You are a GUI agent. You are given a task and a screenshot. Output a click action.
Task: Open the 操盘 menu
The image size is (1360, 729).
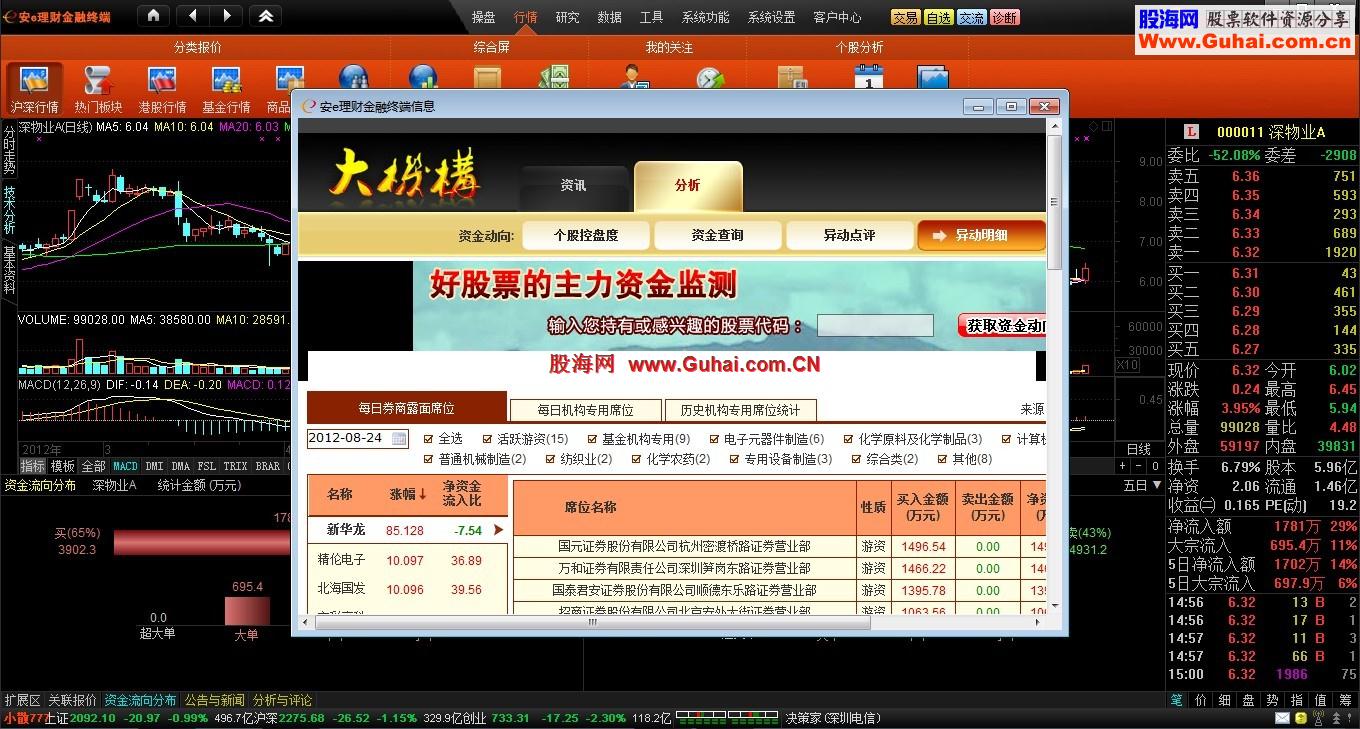coord(483,17)
